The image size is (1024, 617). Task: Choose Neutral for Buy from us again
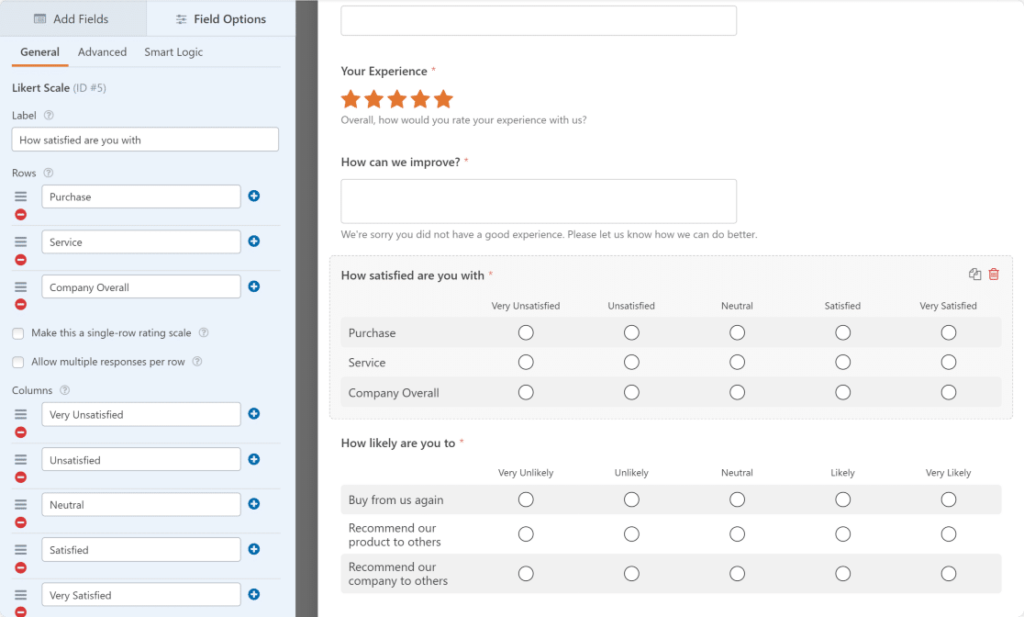point(737,499)
